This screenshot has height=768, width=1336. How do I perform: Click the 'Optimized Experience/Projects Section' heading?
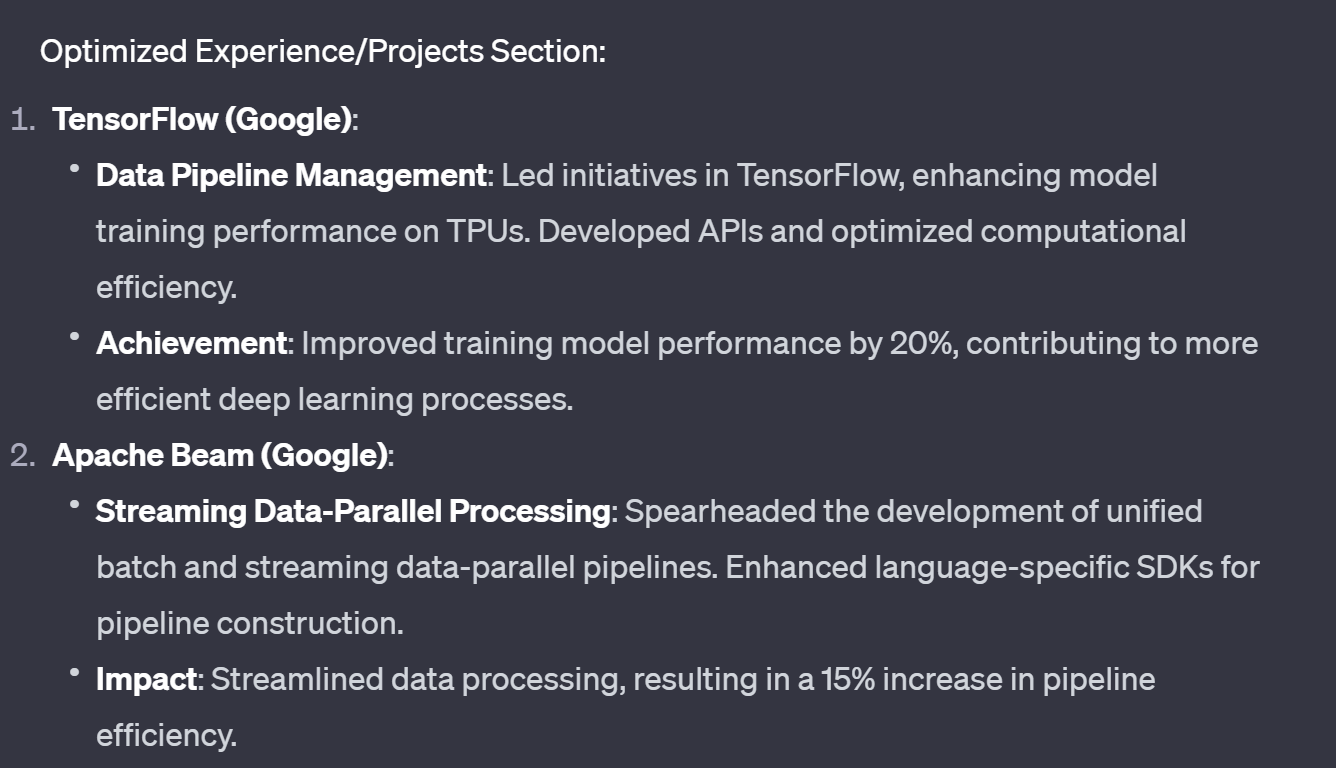pyautogui.click(x=322, y=51)
